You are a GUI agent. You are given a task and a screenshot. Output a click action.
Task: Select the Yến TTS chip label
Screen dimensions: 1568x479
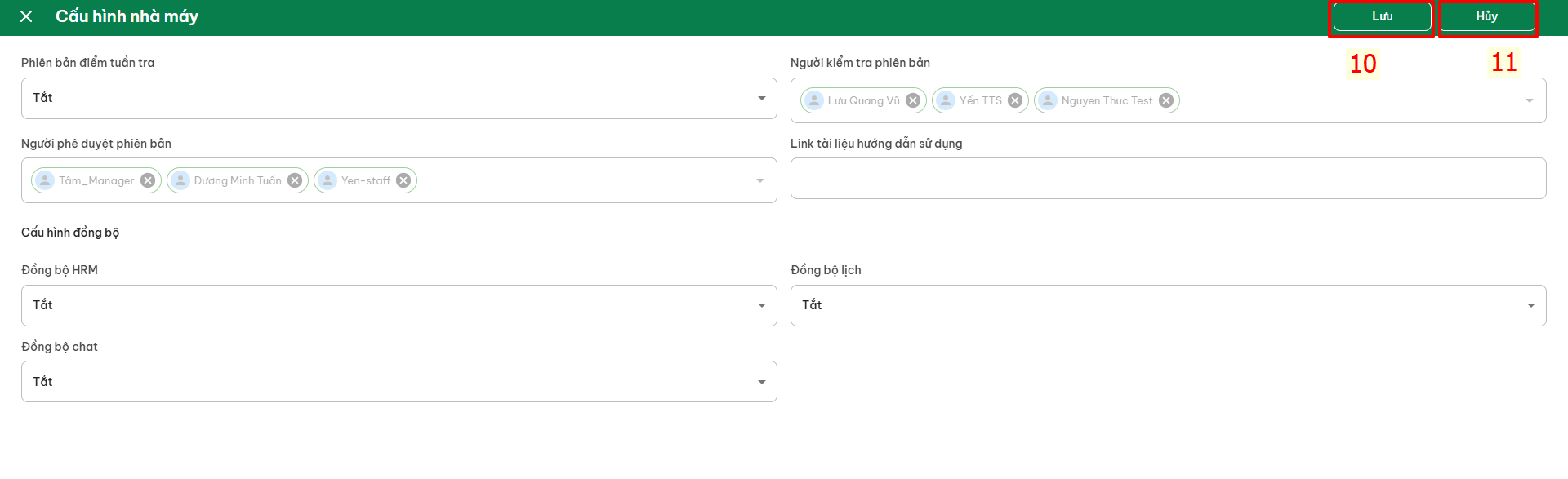980,100
